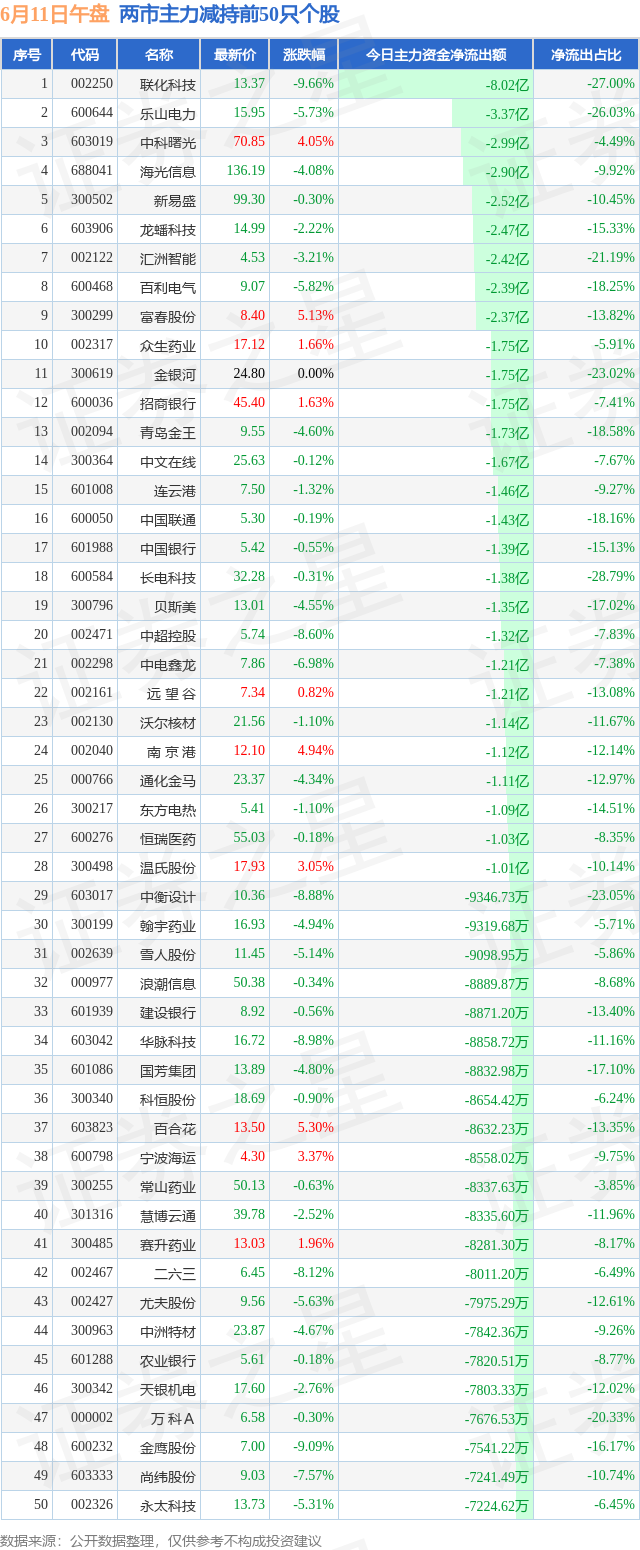This screenshot has width=640, height=1550.
Task: Select stock name 通化金马
Action: (168, 780)
